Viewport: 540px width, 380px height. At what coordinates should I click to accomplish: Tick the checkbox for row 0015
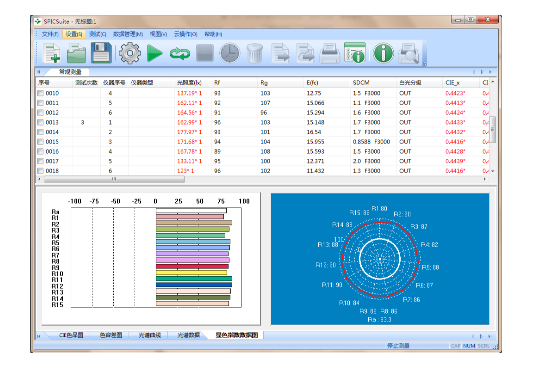pos(40,142)
